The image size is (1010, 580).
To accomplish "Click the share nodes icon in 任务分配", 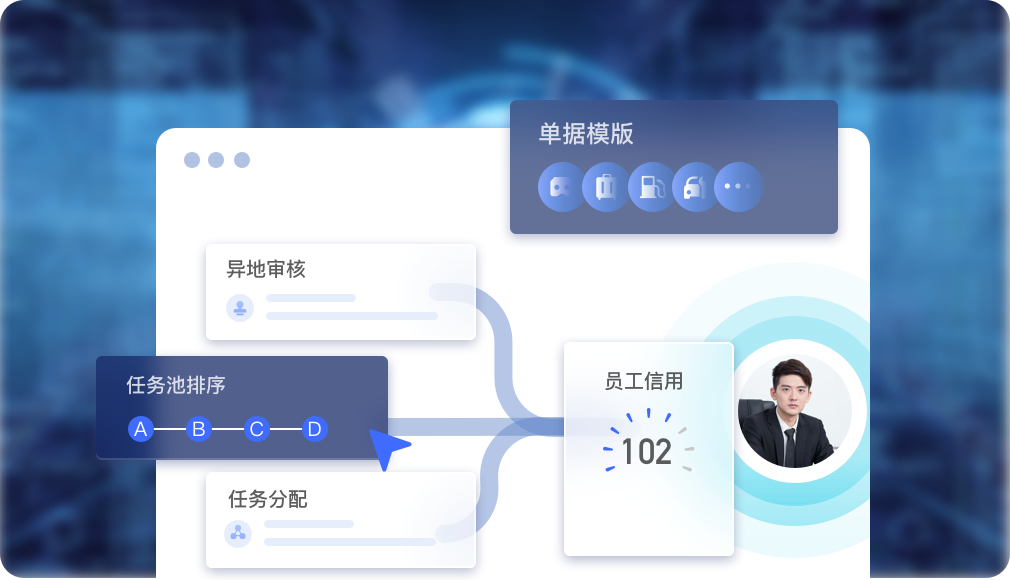I will pos(238,534).
